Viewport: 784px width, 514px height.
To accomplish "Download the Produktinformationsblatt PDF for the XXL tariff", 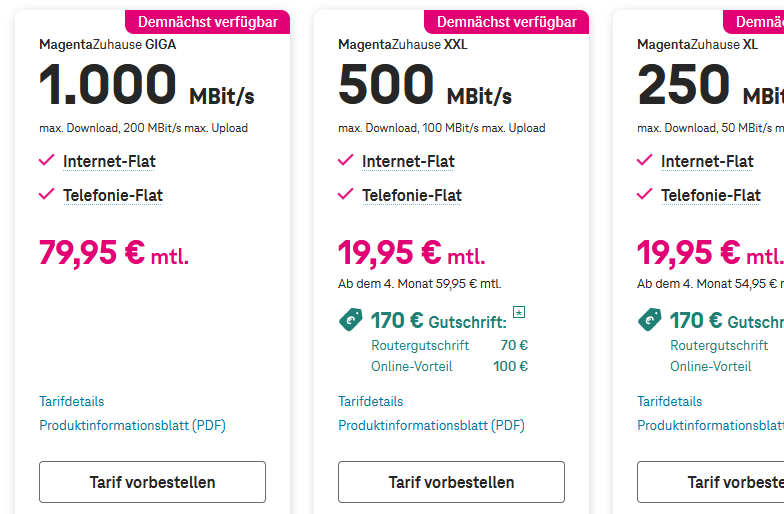I will click(431, 425).
